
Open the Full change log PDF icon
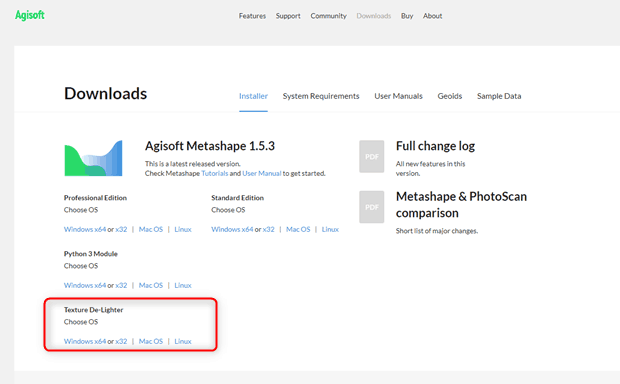click(x=371, y=157)
